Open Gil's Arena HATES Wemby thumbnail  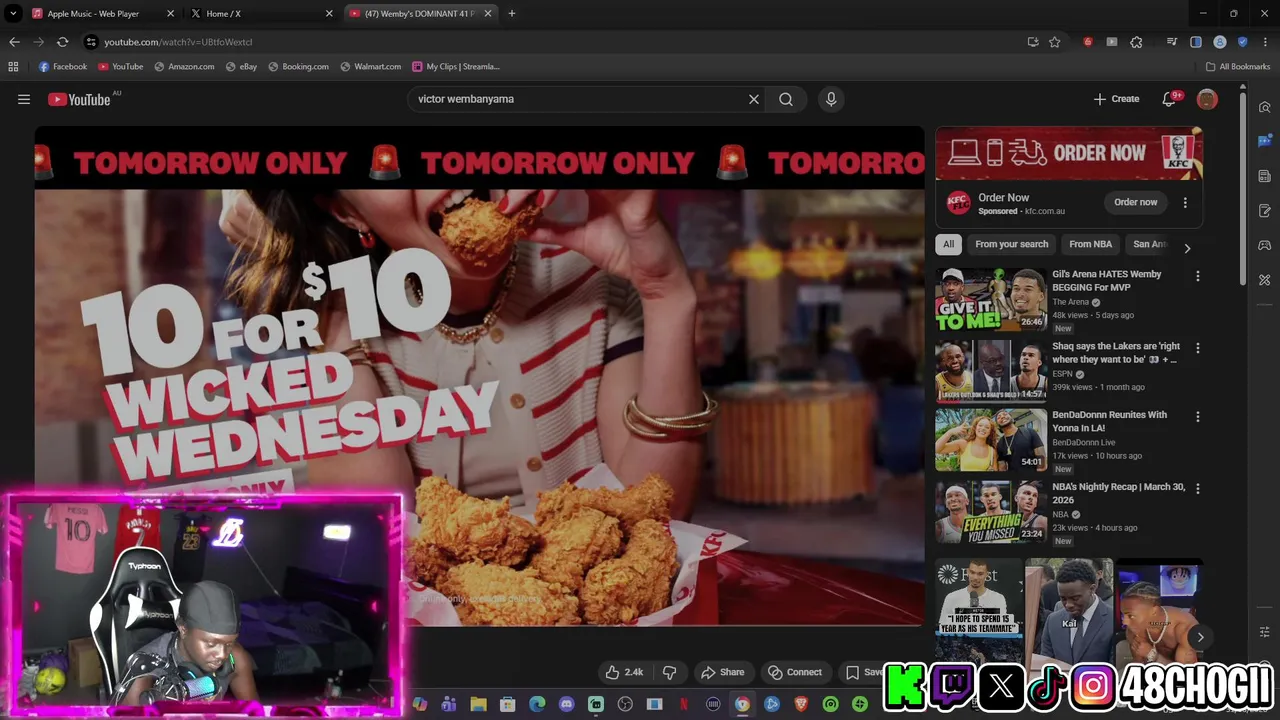click(x=991, y=299)
